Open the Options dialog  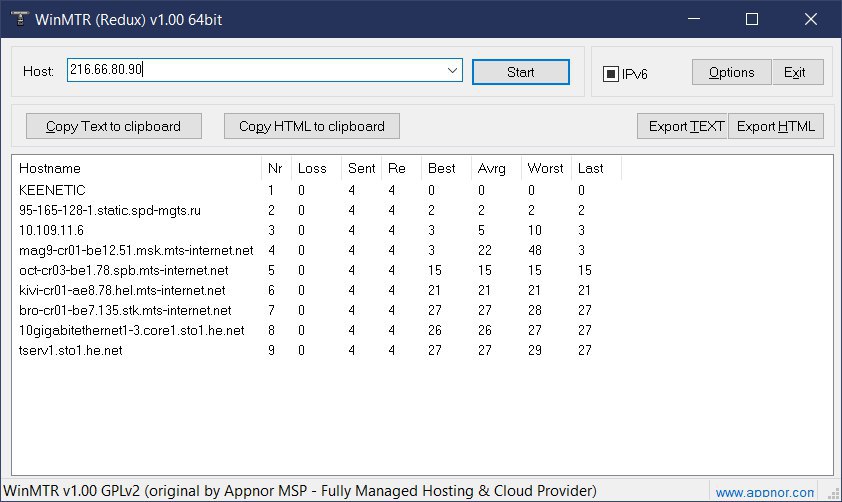tap(731, 72)
